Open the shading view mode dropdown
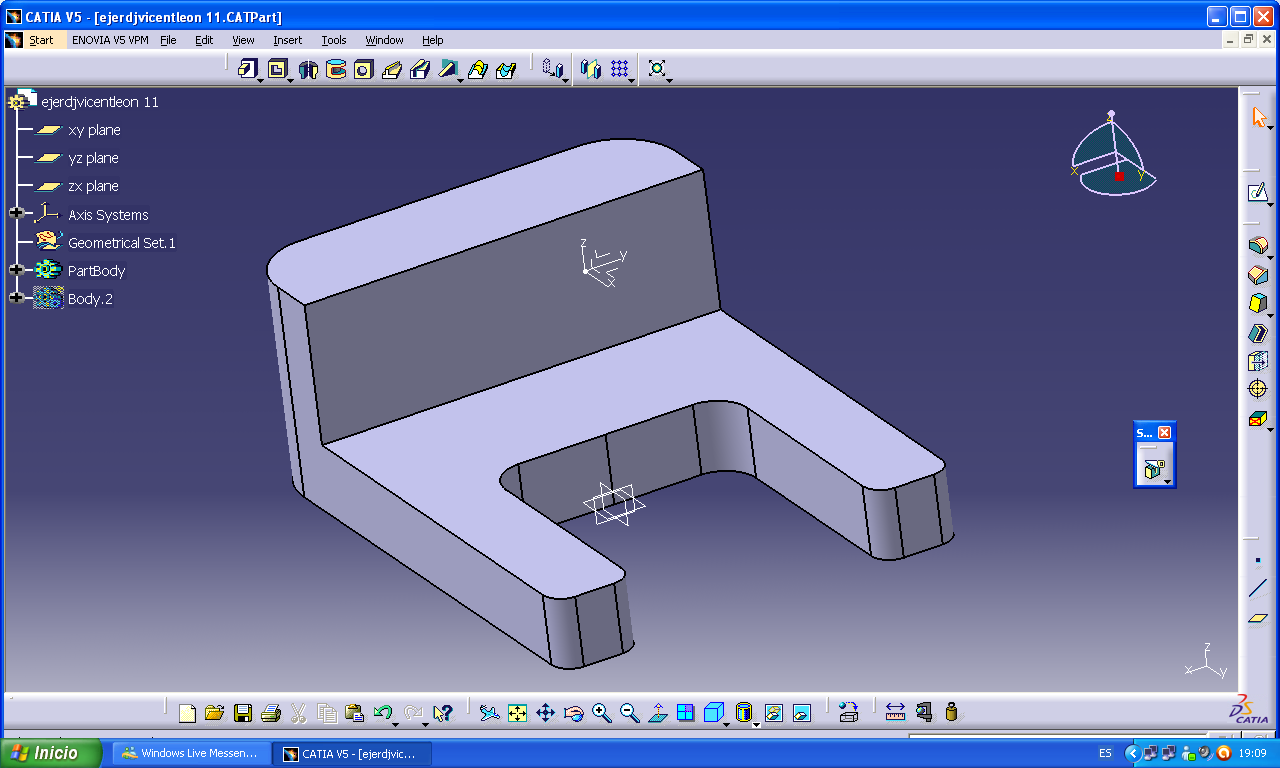The width and height of the screenshot is (1280, 768). click(x=755, y=723)
